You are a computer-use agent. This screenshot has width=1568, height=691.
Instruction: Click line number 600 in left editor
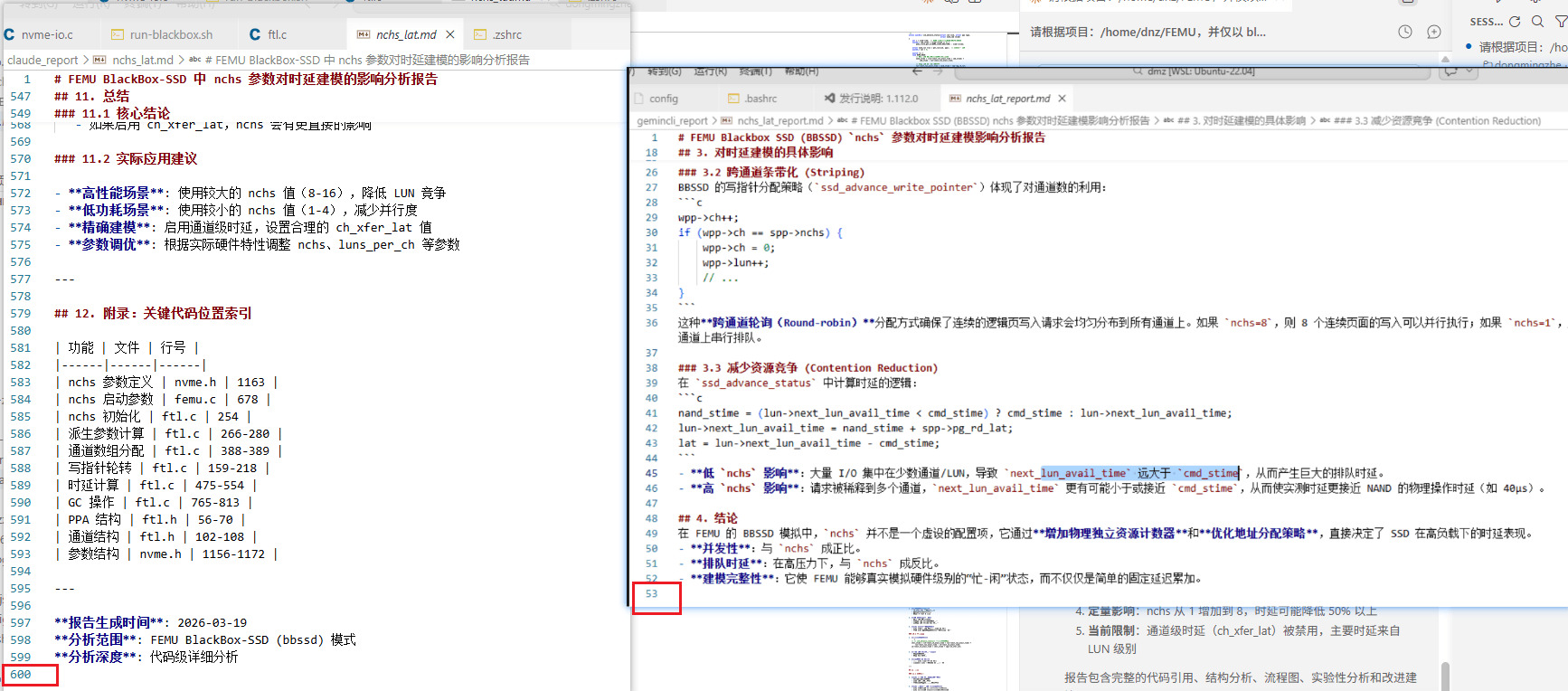coord(21,674)
